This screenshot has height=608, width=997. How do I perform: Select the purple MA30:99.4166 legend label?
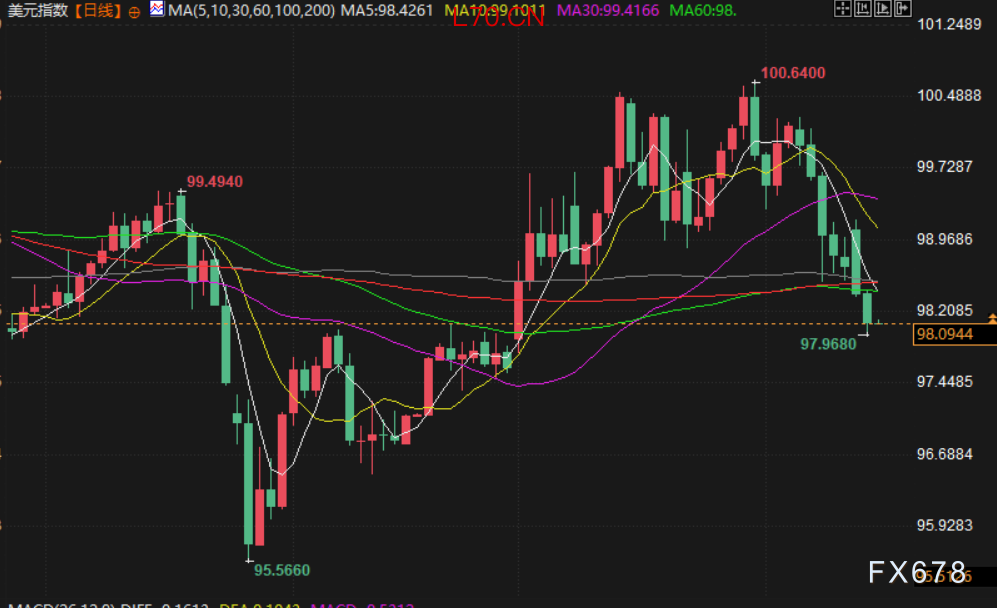(608, 10)
